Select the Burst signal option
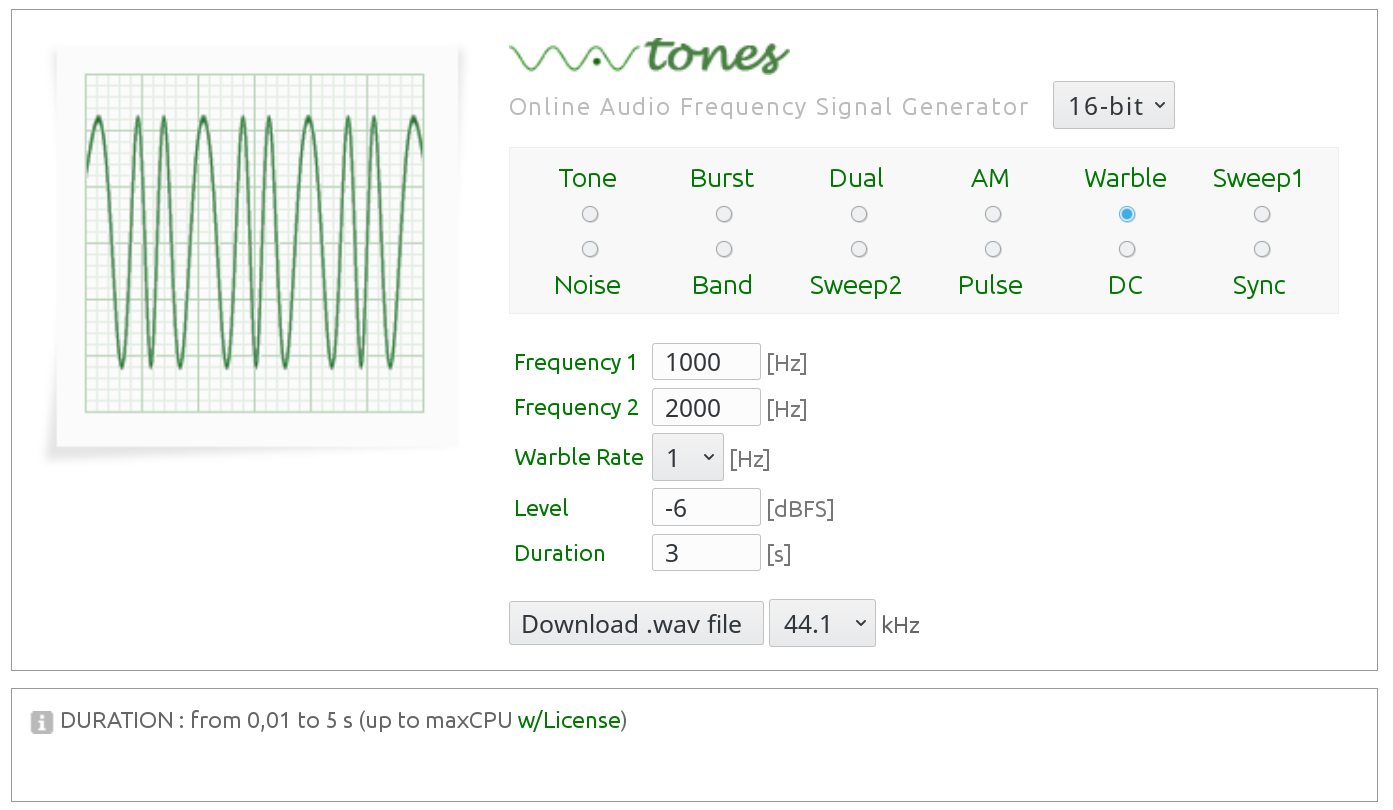 pyautogui.click(x=724, y=214)
